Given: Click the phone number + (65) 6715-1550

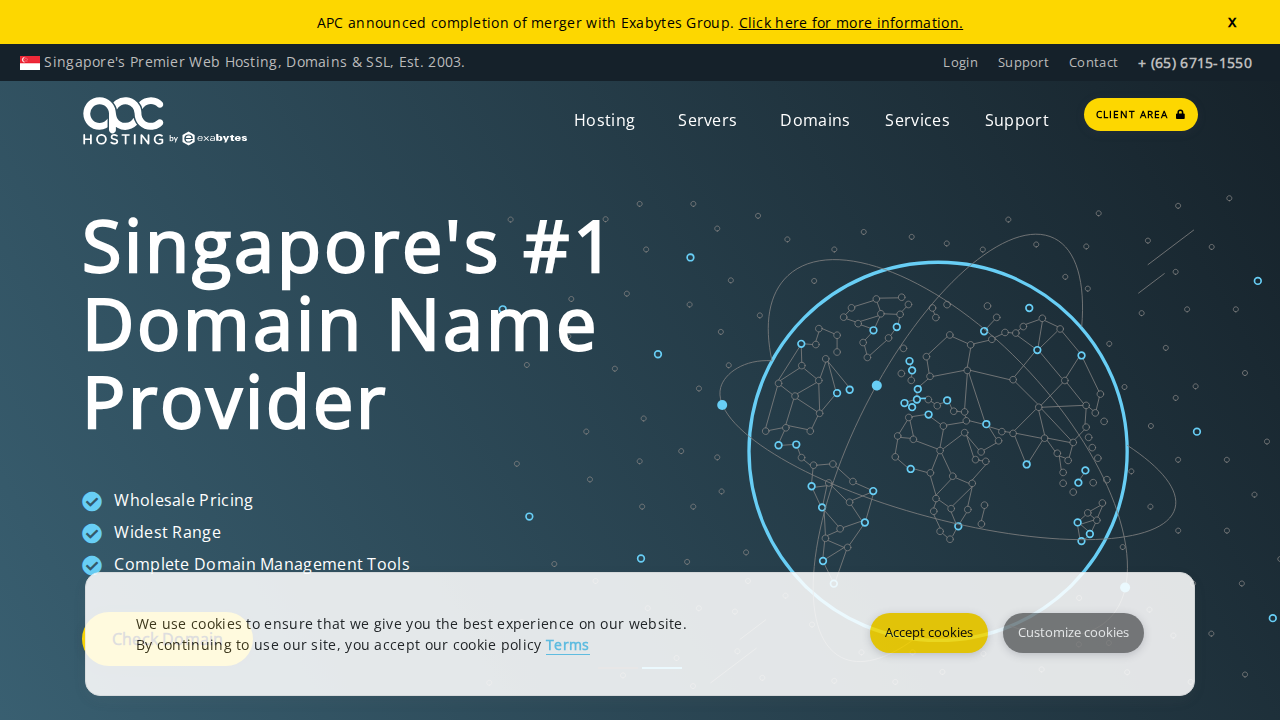Looking at the screenshot, I should click(x=1195, y=63).
